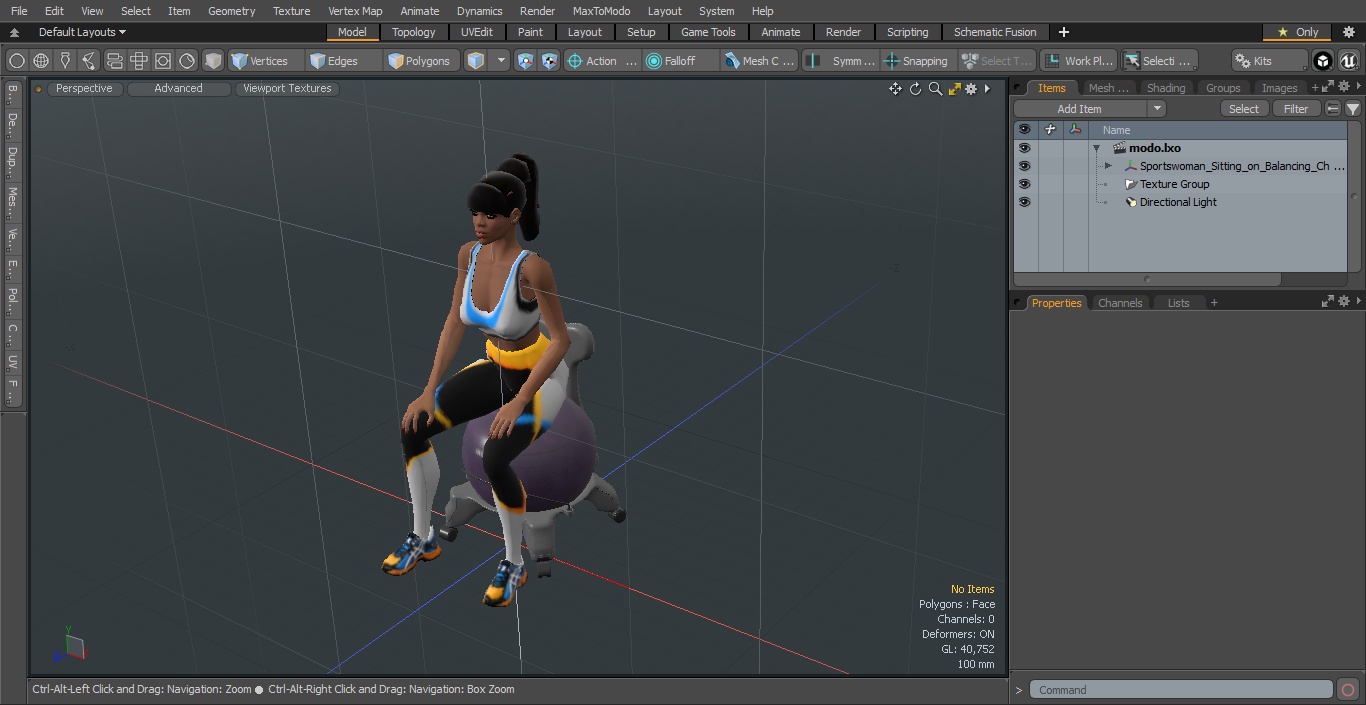This screenshot has height=705, width=1366.
Task: Click the Add Item button
Action: tap(1079, 109)
